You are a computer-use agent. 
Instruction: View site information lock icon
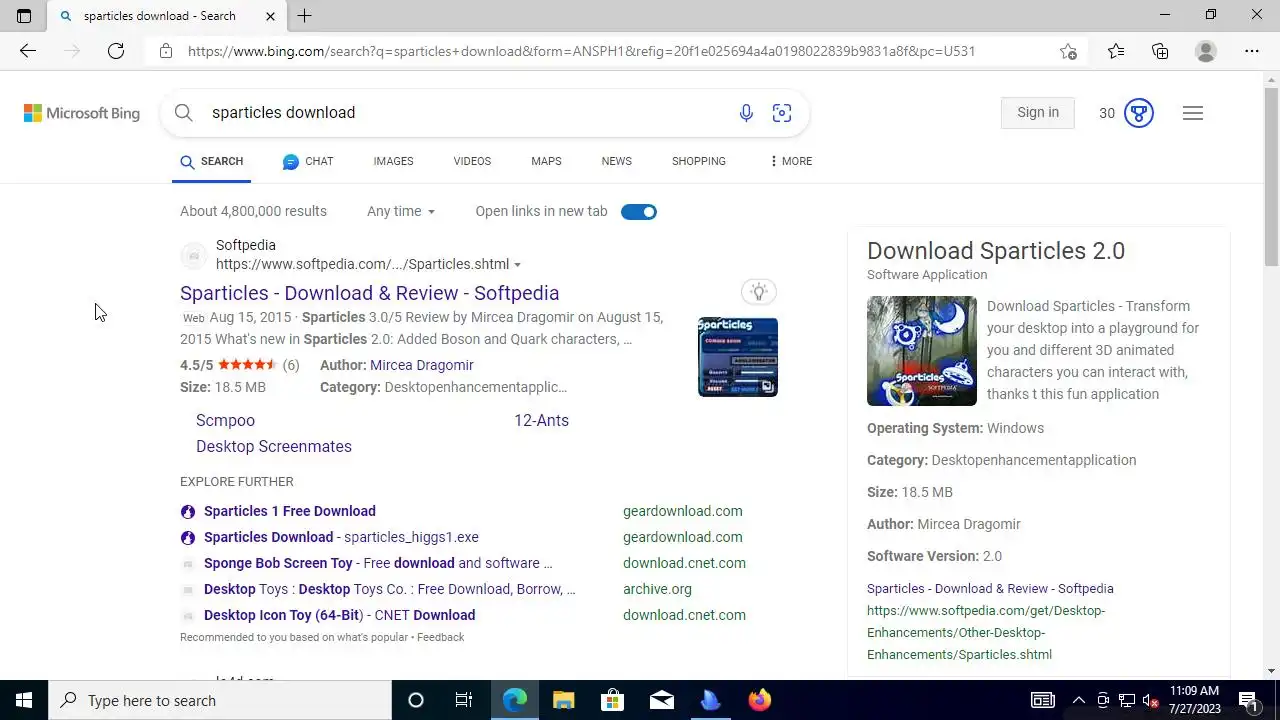pyautogui.click(x=166, y=51)
